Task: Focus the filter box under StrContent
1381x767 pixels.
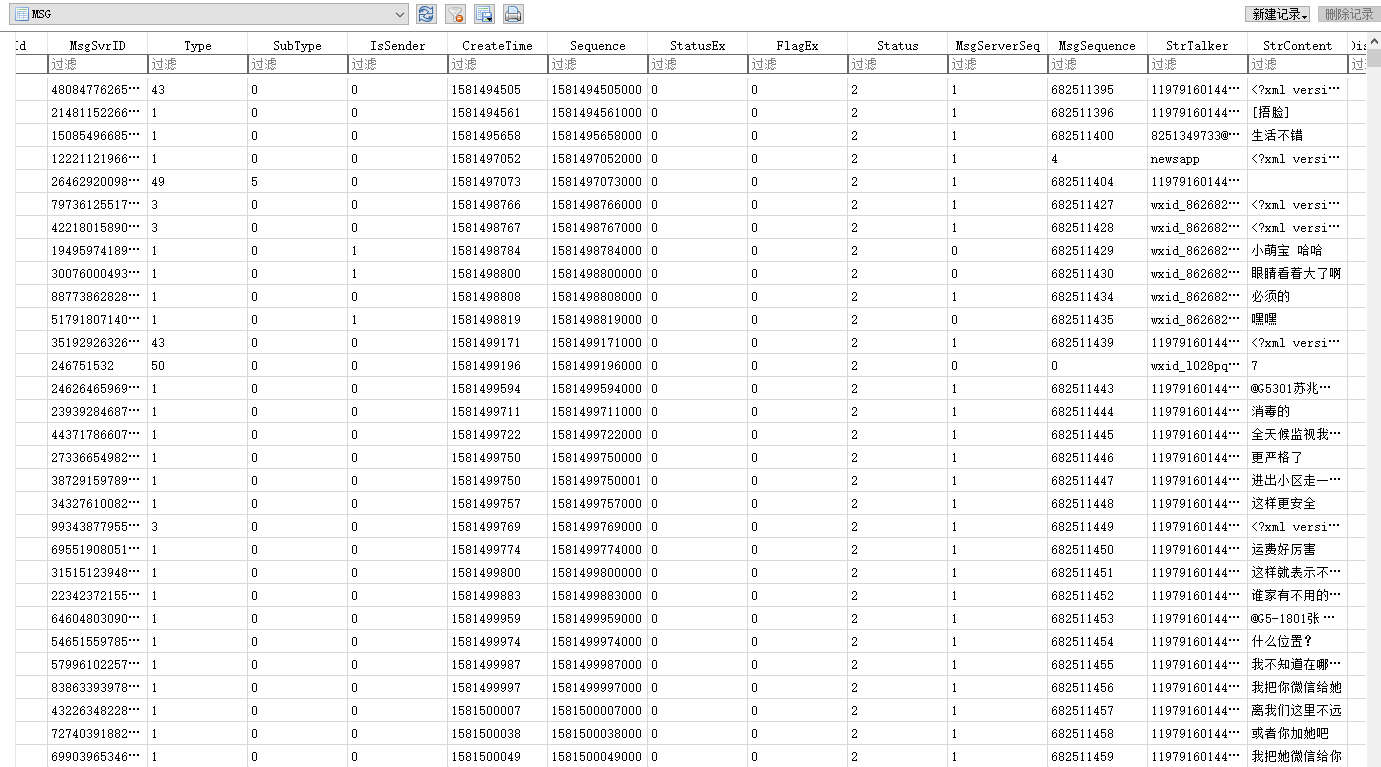Action: 1298,64
